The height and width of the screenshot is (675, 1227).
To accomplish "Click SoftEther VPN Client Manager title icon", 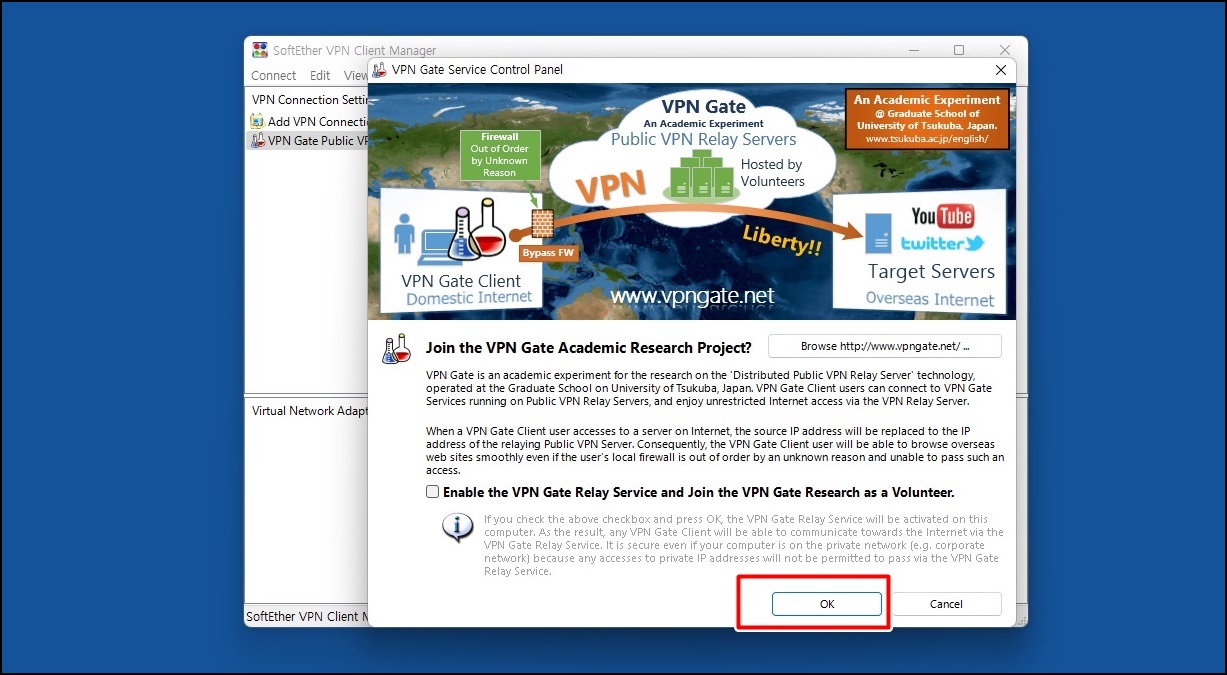I will [260, 50].
